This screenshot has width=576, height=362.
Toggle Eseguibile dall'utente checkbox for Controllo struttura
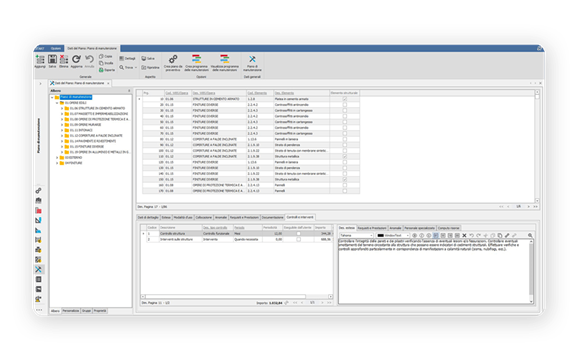pos(298,233)
